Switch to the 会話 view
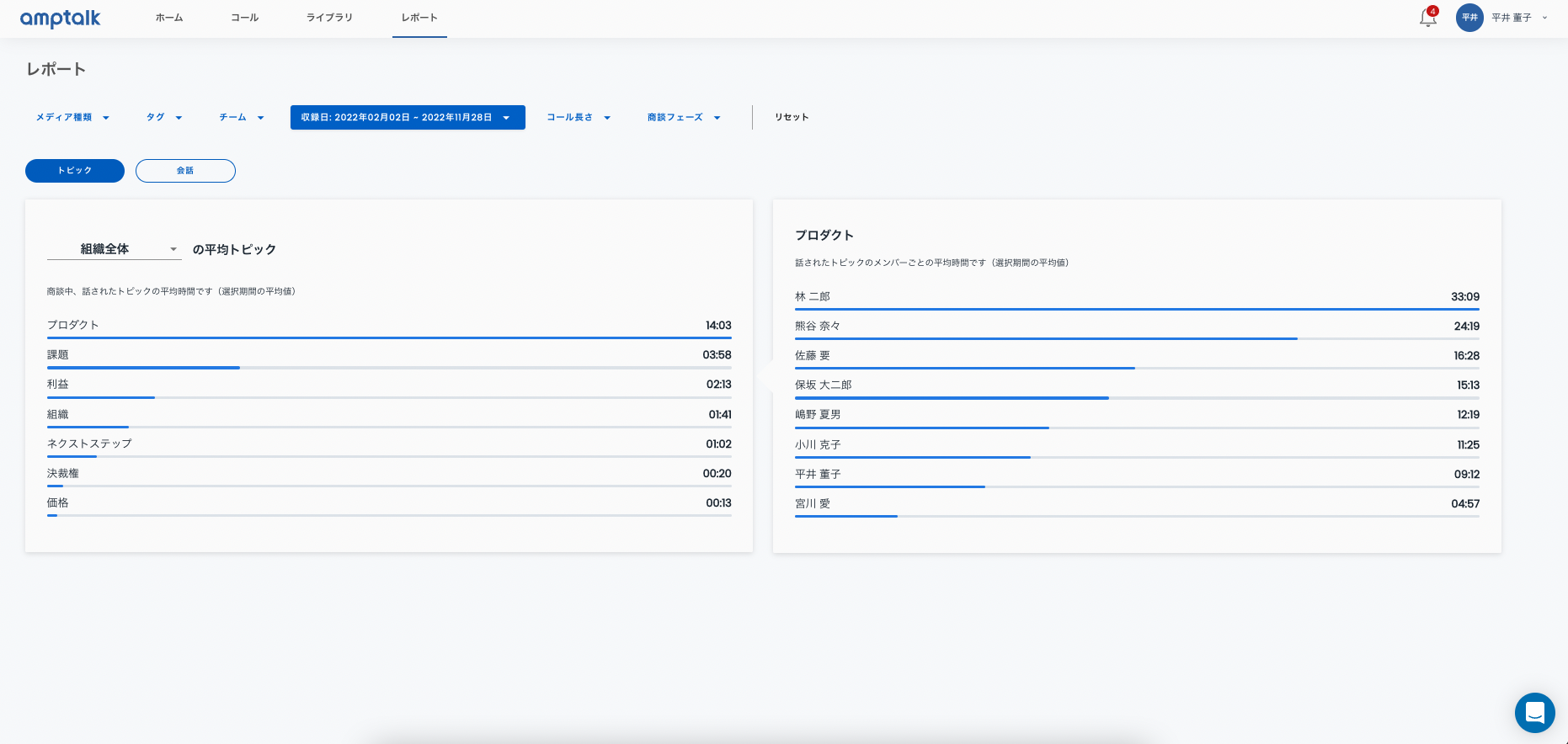1568x744 pixels. pyautogui.click(x=185, y=171)
